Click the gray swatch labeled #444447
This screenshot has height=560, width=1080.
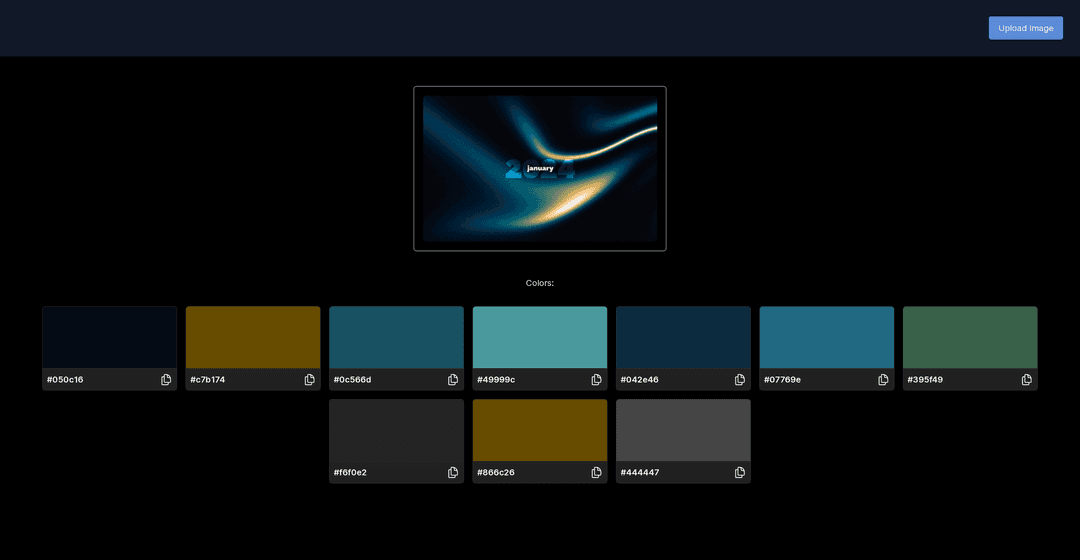(683, 430)
